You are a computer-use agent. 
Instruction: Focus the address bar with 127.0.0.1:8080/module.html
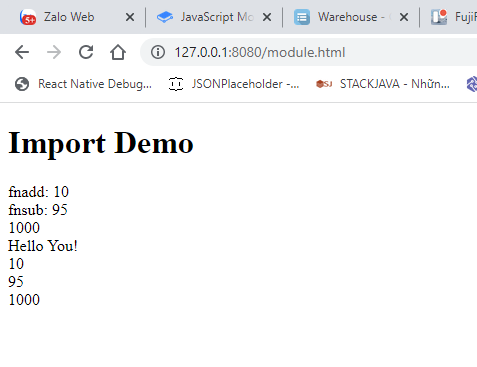pyautogui.click(x=260, y=53)
